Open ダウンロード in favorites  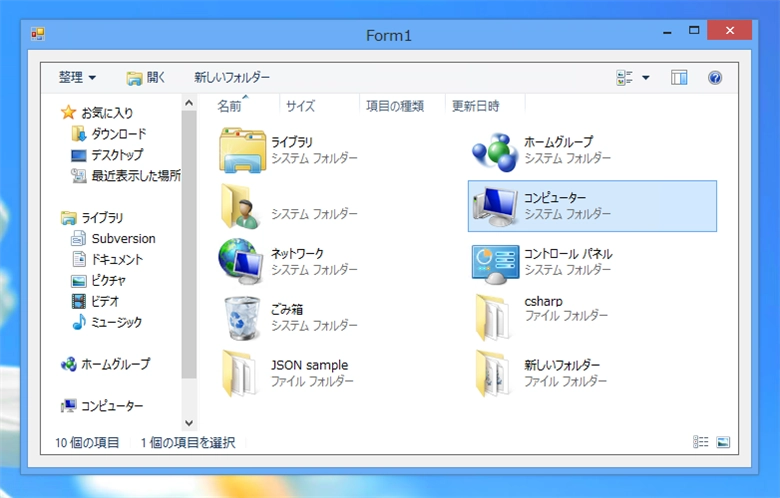tap(118, 134)
